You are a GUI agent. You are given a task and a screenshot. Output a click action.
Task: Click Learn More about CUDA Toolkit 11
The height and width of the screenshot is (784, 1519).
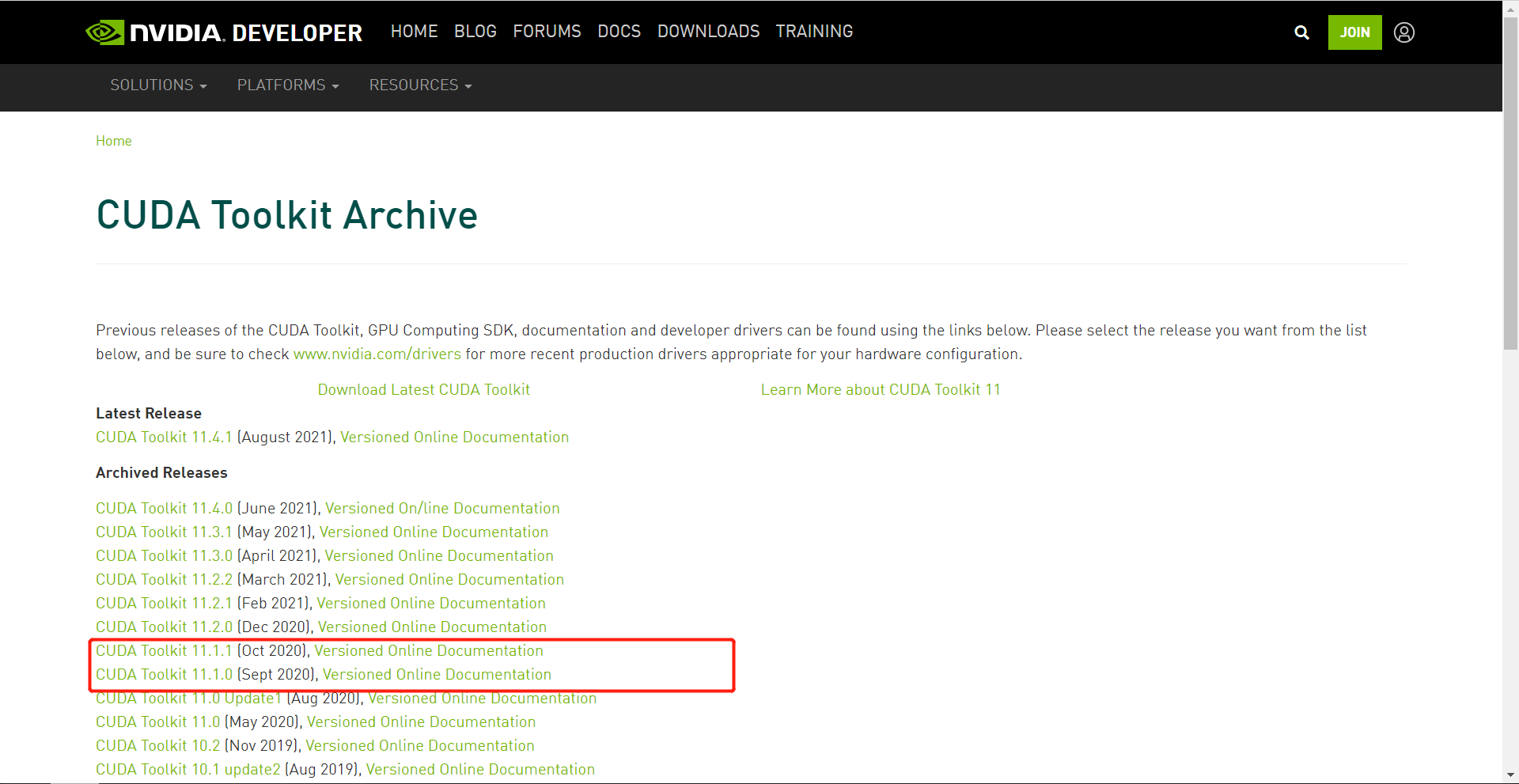pos(881,390)
